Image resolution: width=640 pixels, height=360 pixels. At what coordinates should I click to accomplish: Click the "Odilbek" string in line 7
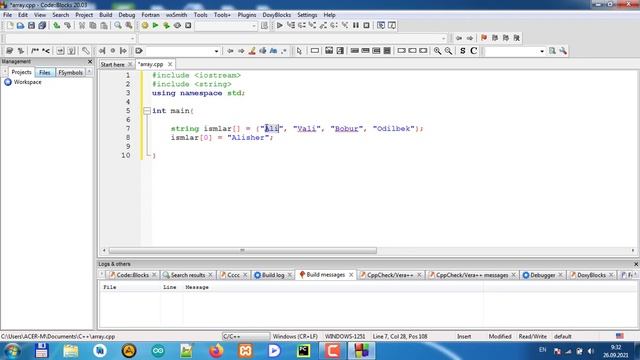(393, 129)
